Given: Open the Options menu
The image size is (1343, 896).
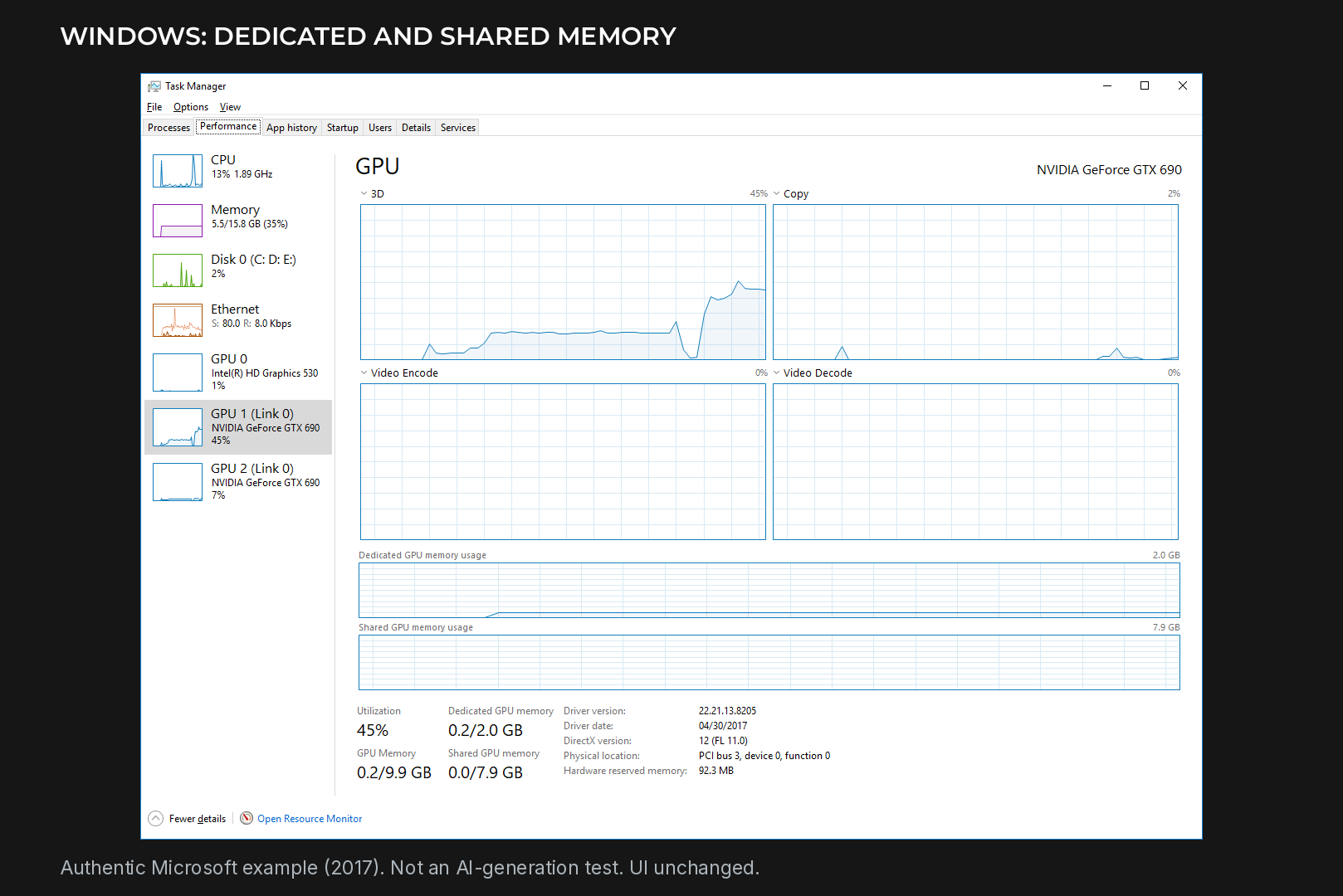Looking at the screenshot, I should point(191,107).
